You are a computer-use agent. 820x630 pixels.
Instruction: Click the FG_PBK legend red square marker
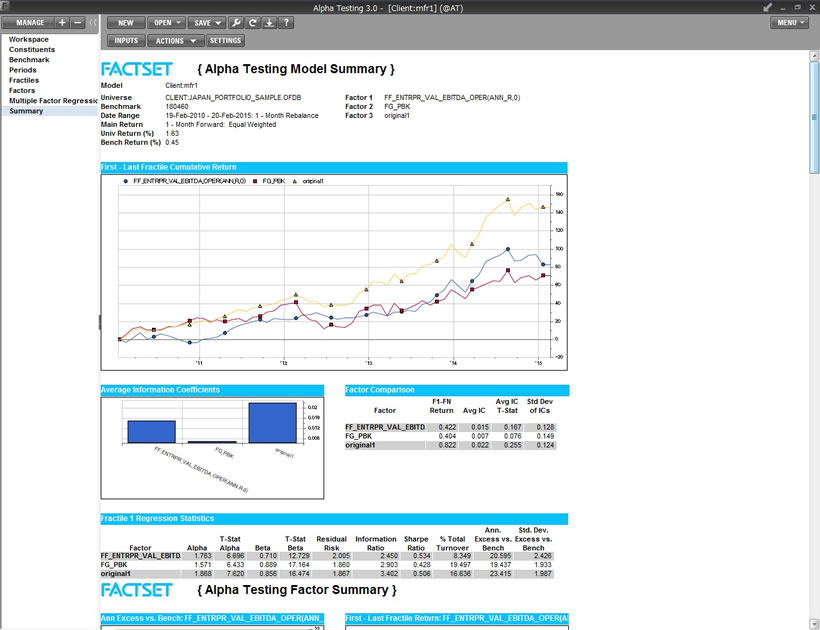[255, 181]
